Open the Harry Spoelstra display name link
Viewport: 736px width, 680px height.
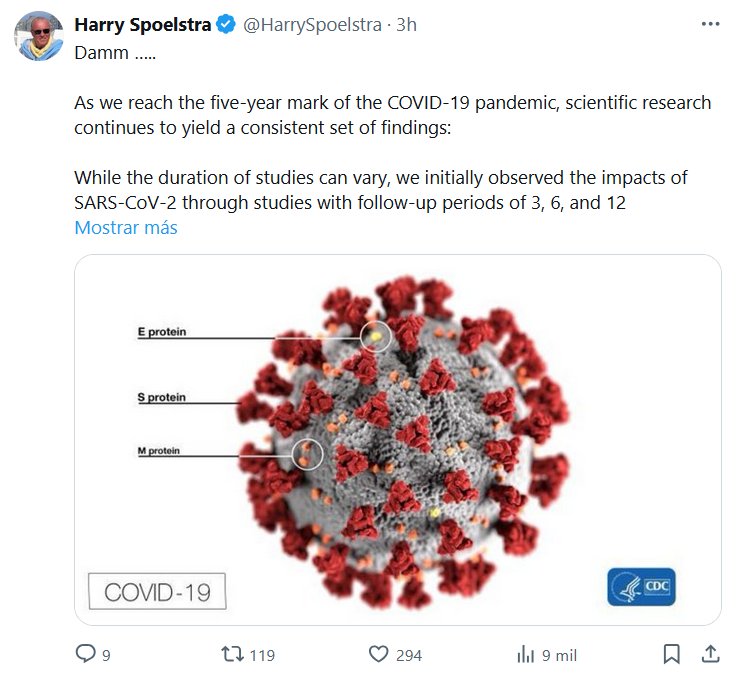(x=143, y=25)
